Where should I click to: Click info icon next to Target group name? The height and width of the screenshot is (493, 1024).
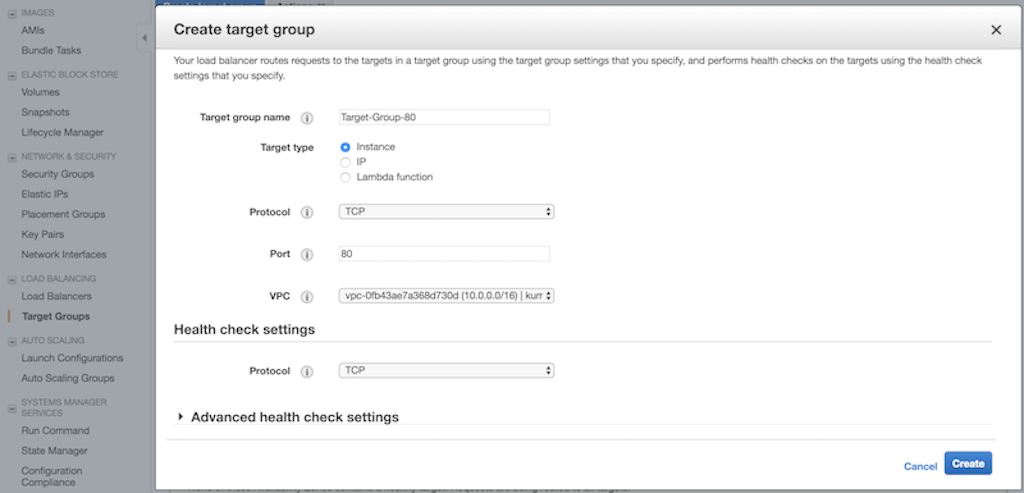point(307,118)
